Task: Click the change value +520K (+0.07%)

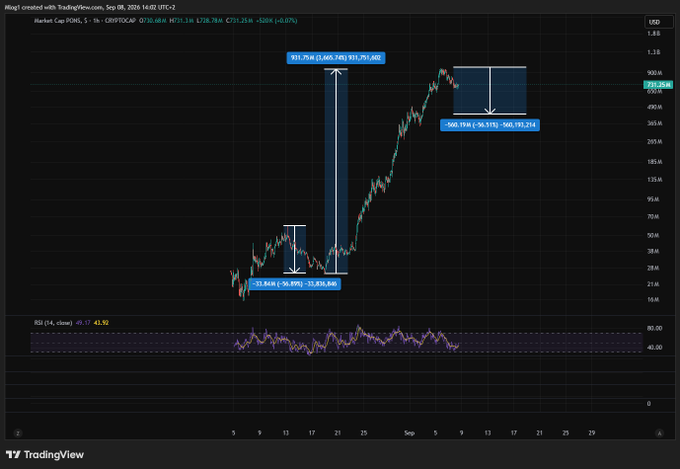Action: [276, 20]
